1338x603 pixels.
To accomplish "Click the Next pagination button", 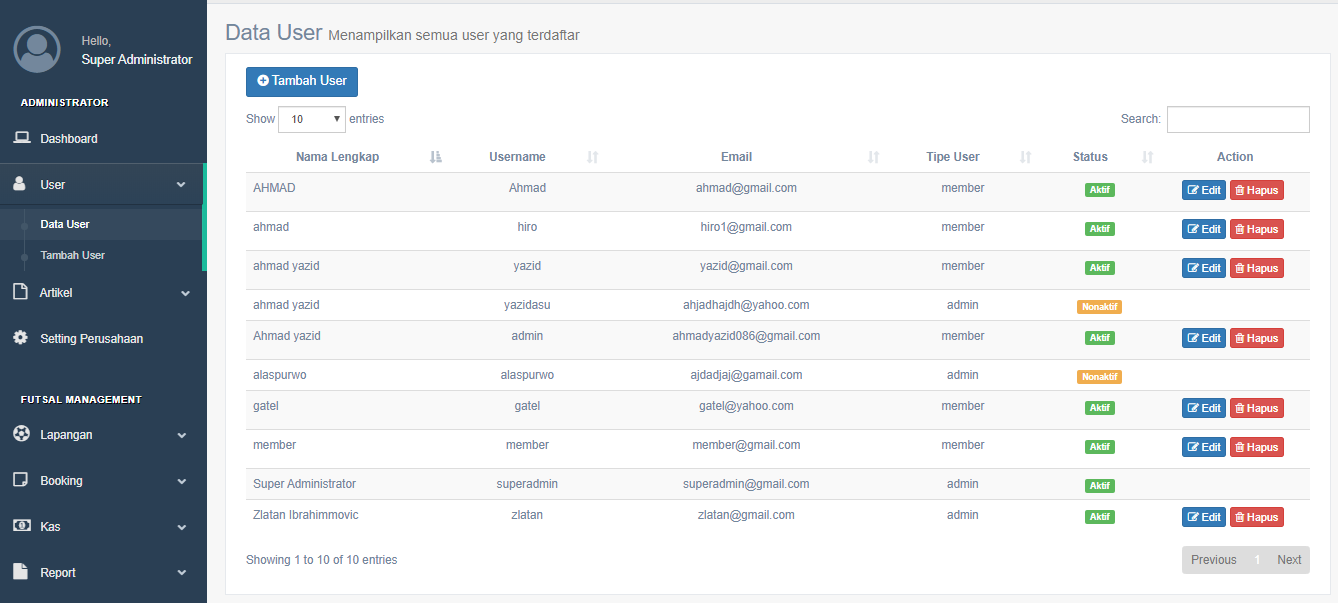I will 1289,560.
